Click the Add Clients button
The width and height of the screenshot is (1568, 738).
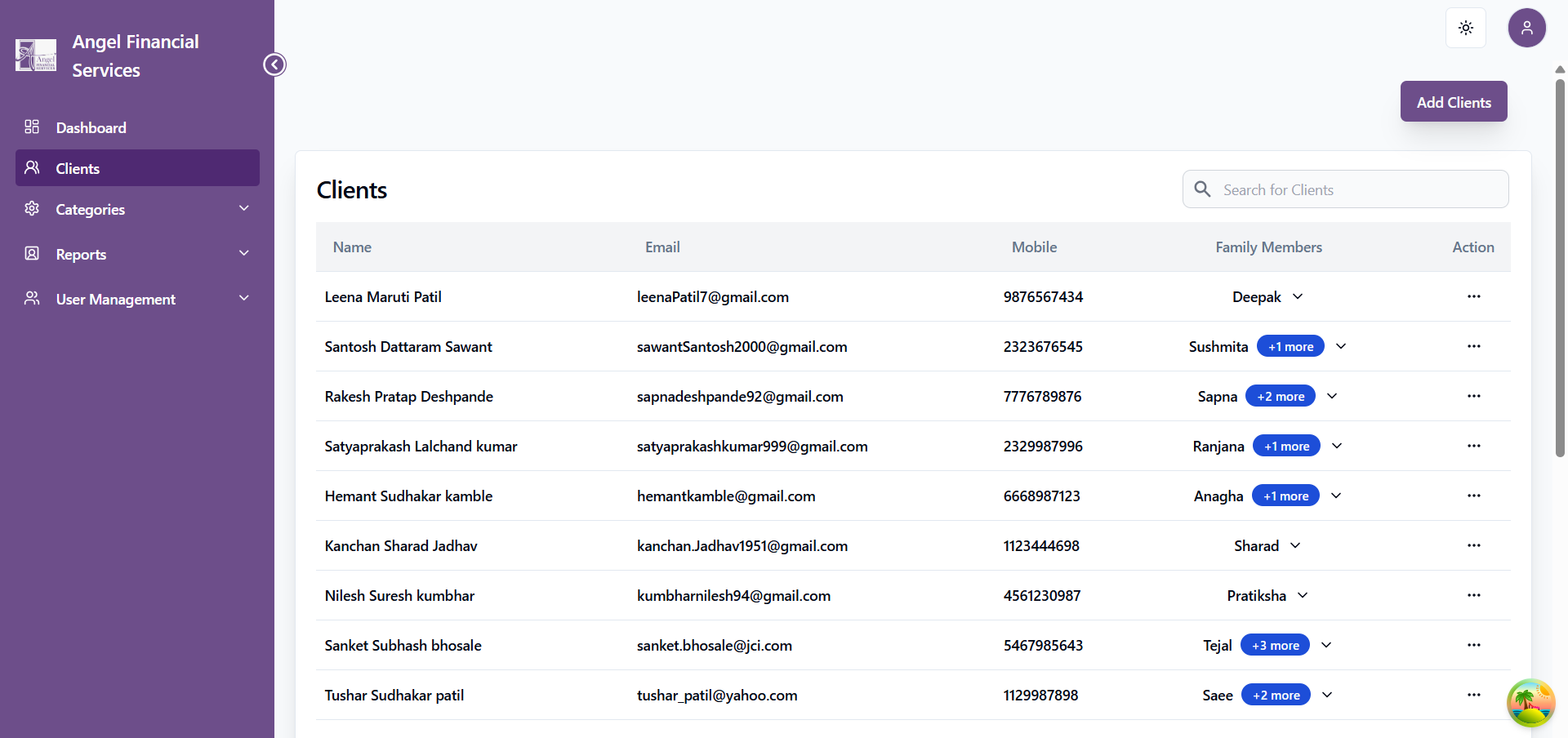click(x=1453, y=102)
